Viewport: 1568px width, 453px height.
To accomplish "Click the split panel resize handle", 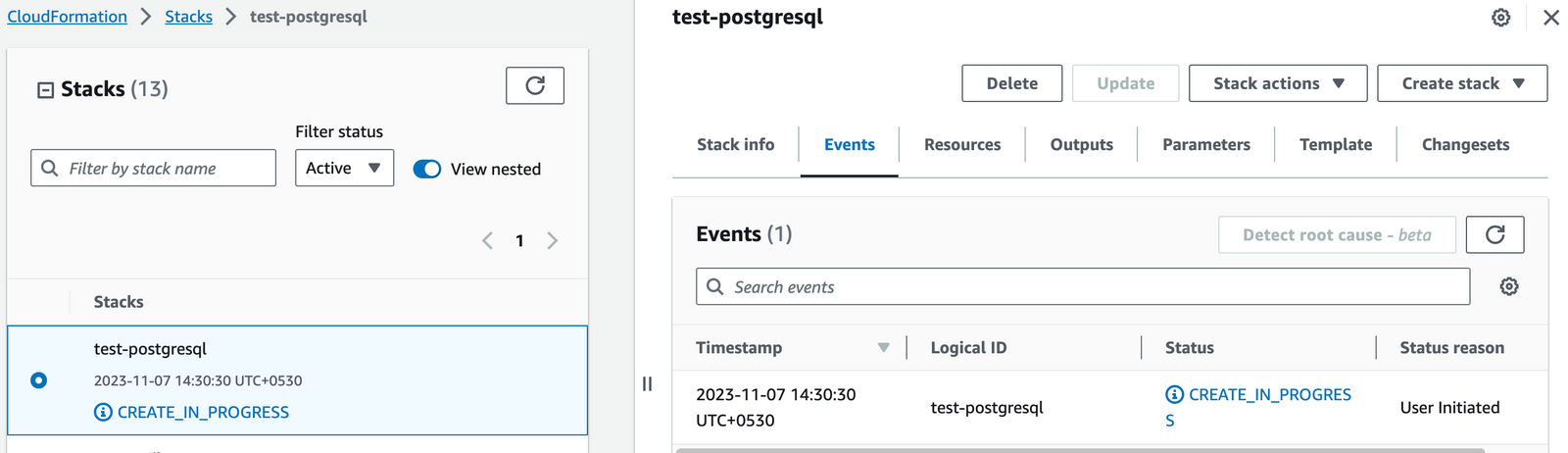I will (647, 383).
